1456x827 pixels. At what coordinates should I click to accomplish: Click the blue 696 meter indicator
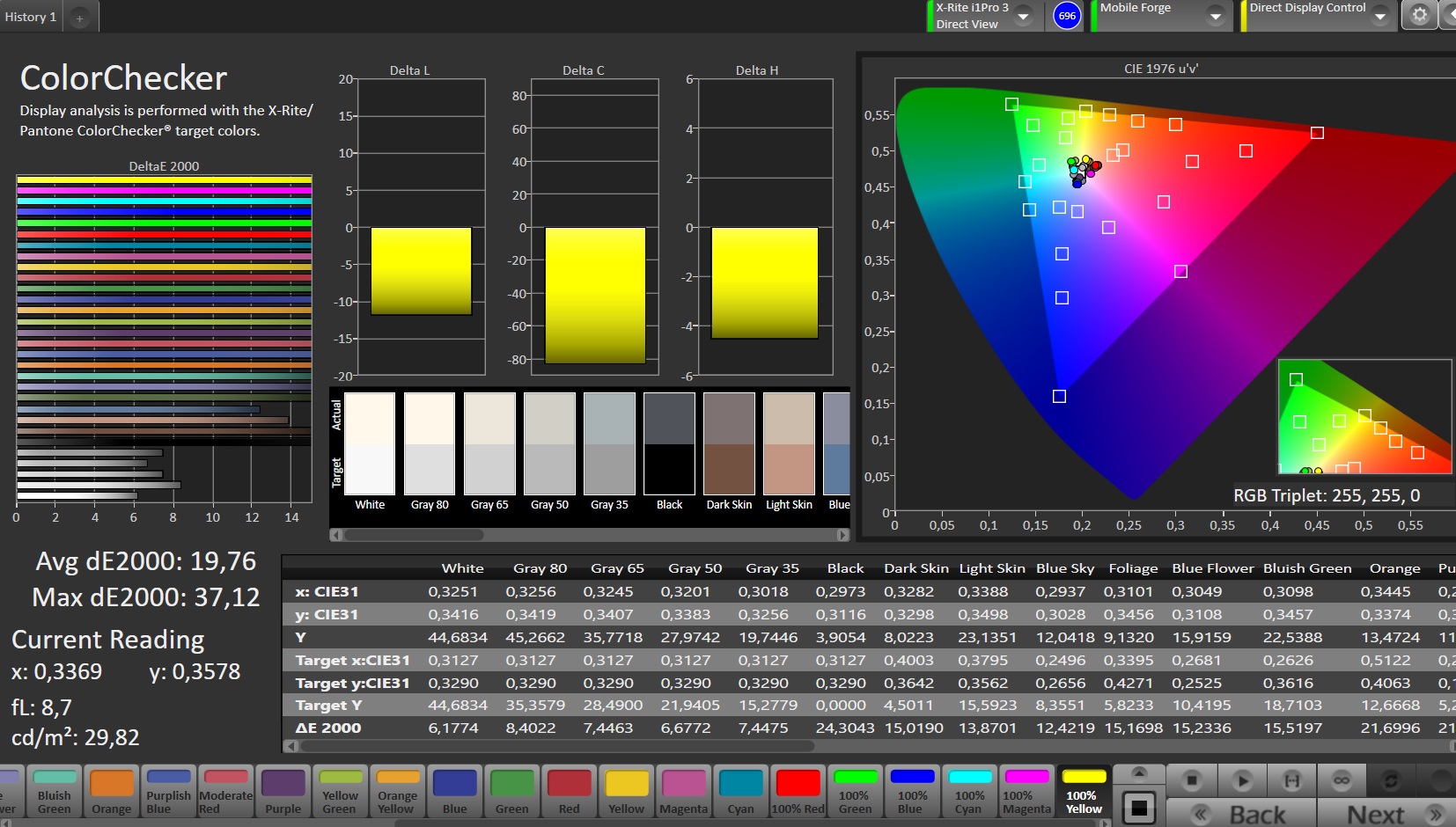pyautogui.click(x=1067, y=16)
